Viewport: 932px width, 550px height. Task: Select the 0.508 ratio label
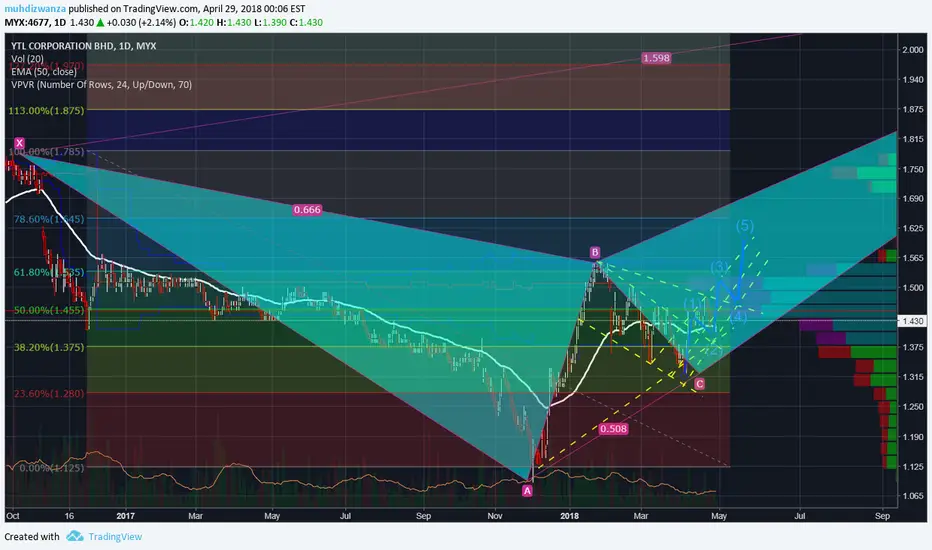click(613, 429)
